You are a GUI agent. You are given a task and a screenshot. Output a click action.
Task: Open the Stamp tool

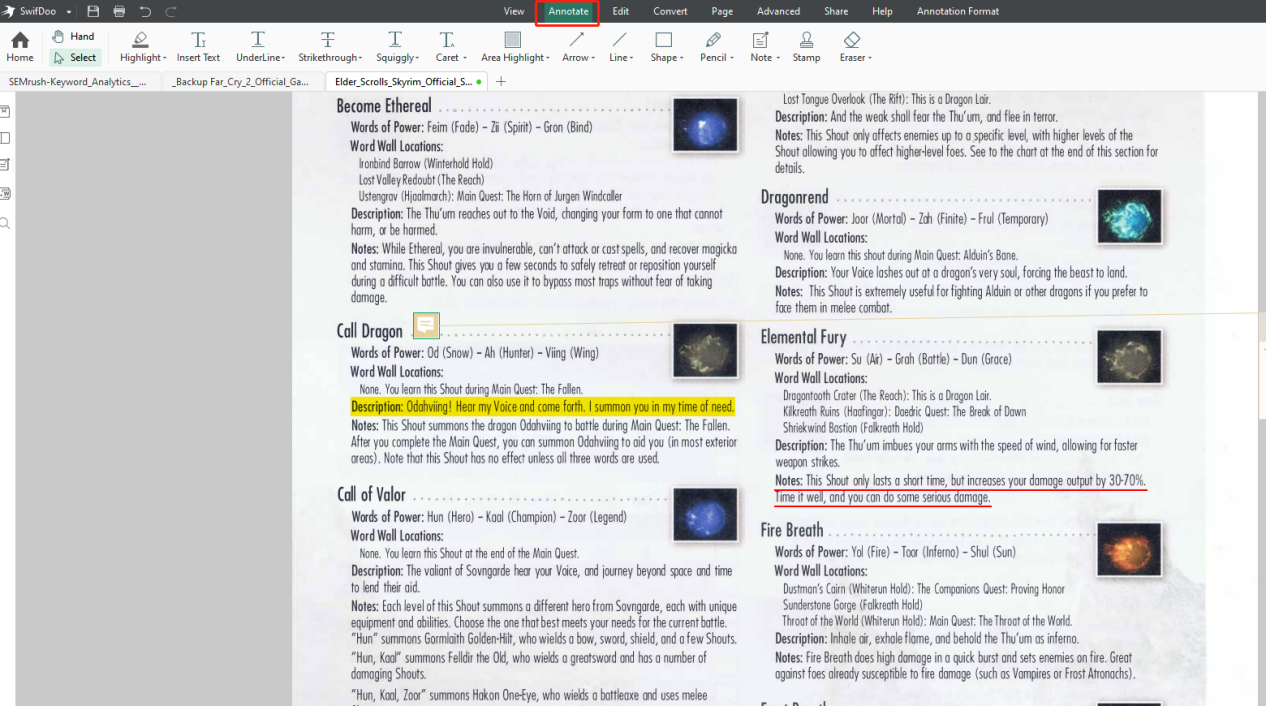coord(806,47)
